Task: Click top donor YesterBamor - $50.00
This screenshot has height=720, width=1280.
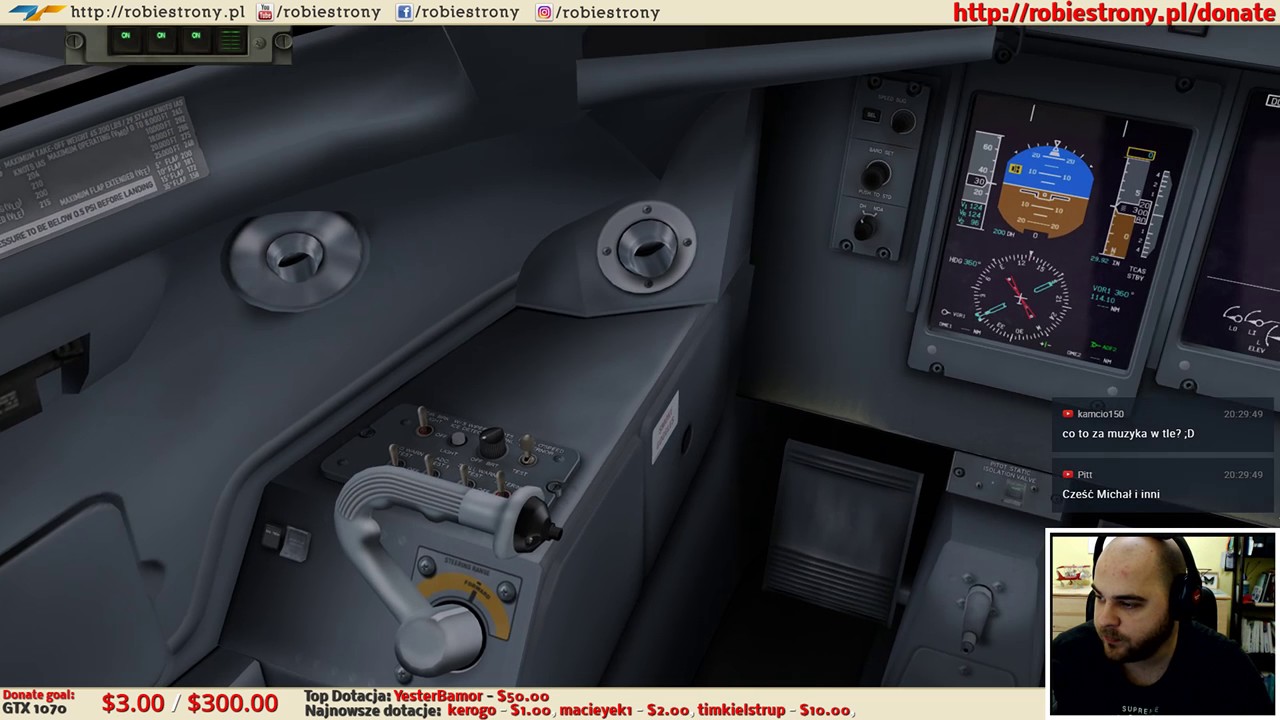Action: (471, 696)
